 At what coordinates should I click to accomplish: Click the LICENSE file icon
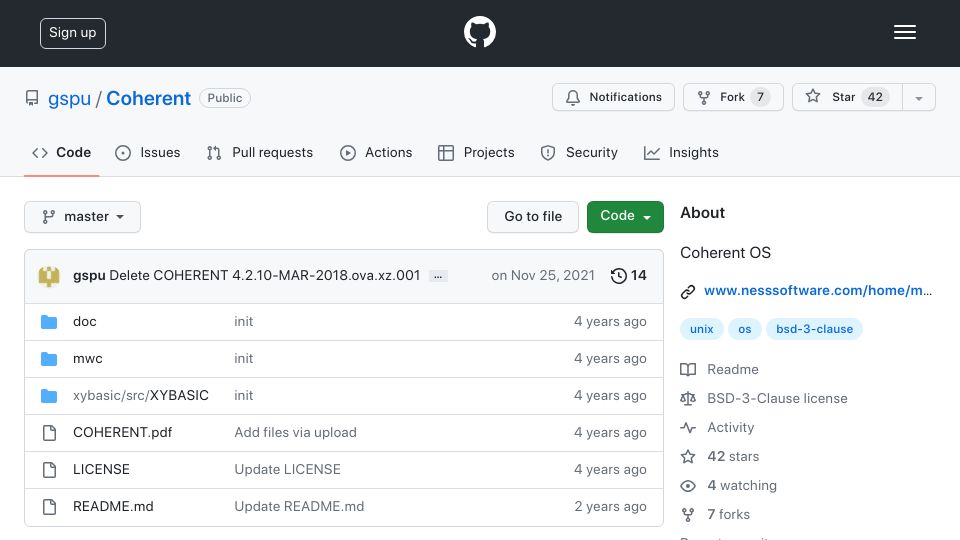[x=49, y=470]
